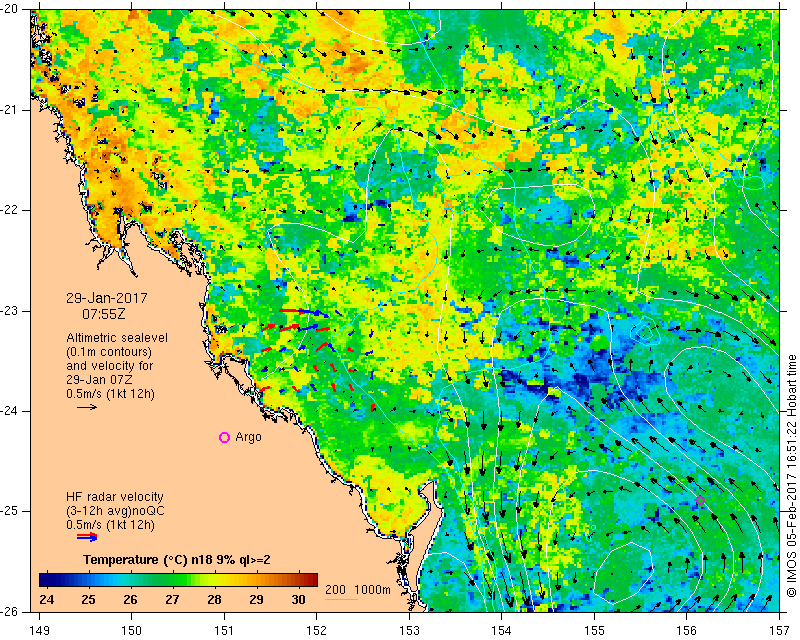Image resolution: width=800 pixels, height=640 pixels.
Task: Click the color bar value 27
Action: pos(172,599)
